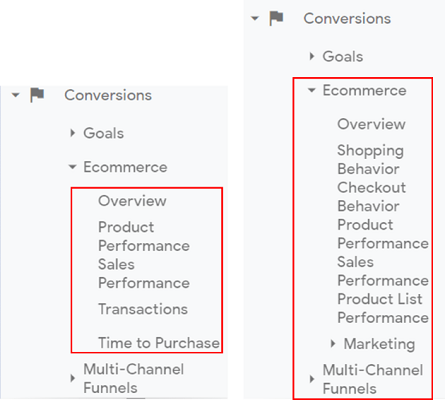Image resolution: width=445 pixels, height=400 pixels.
Task: Open Product Performance in right panel
Action: point(383,234)
